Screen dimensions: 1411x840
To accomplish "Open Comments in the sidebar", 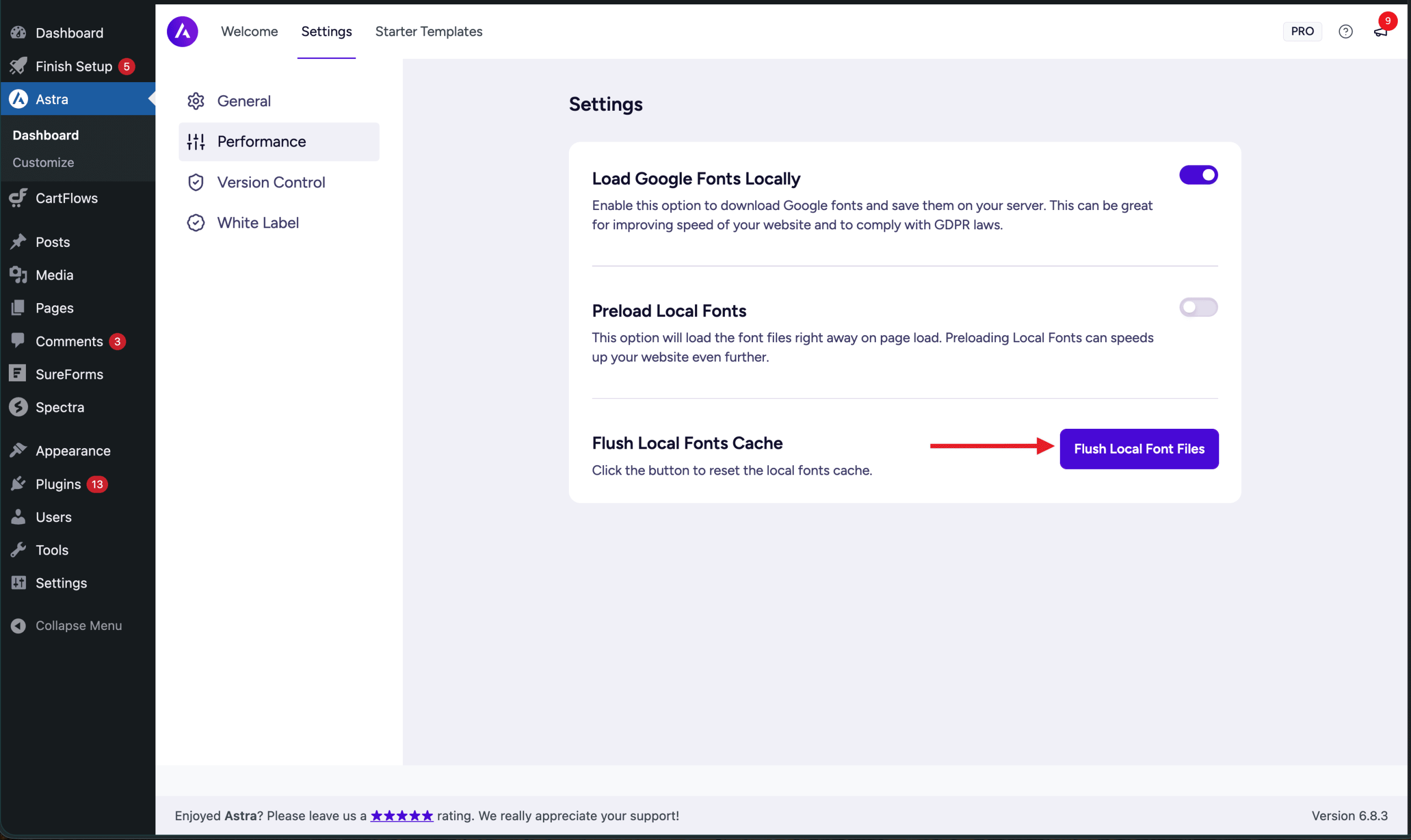I will (69, 341).
